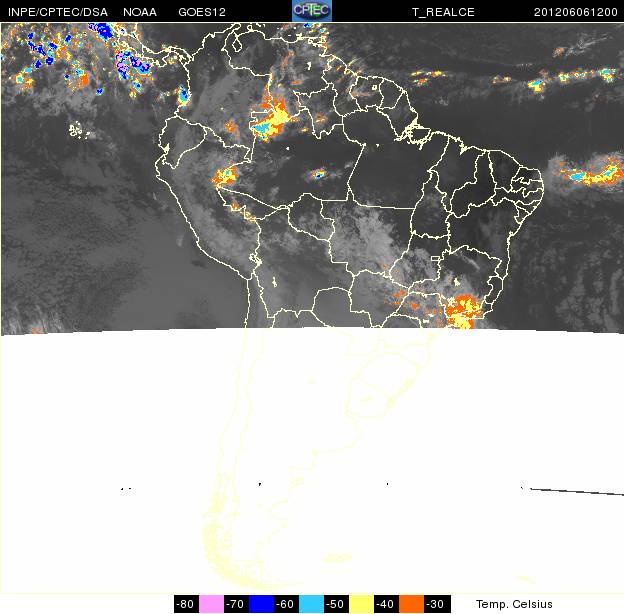The image size is (624, 614).
Task: Click the GOES12 satellite label
Action: click(x=202, y=12)
